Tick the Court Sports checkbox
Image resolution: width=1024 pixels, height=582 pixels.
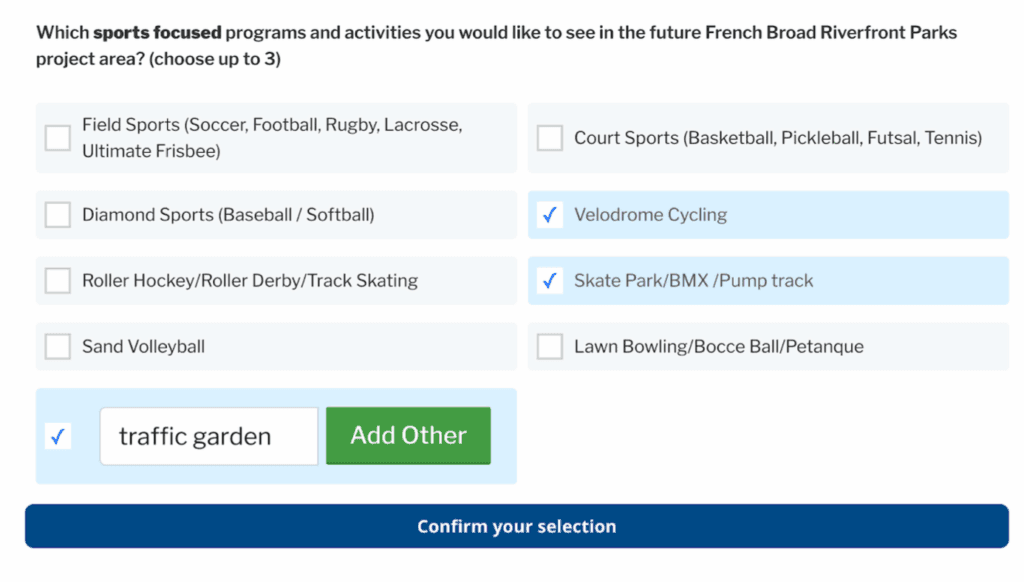[550, 138]
